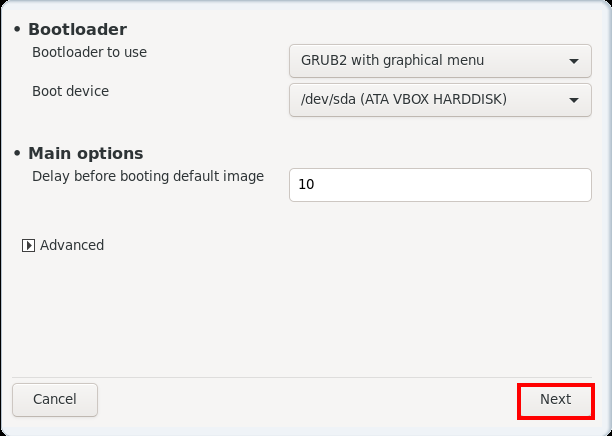Select the '/dev/sda (ATA VBOX HARDDISK)' text
The height and width of the screenshot is (436, 612).
coord(404,100)
